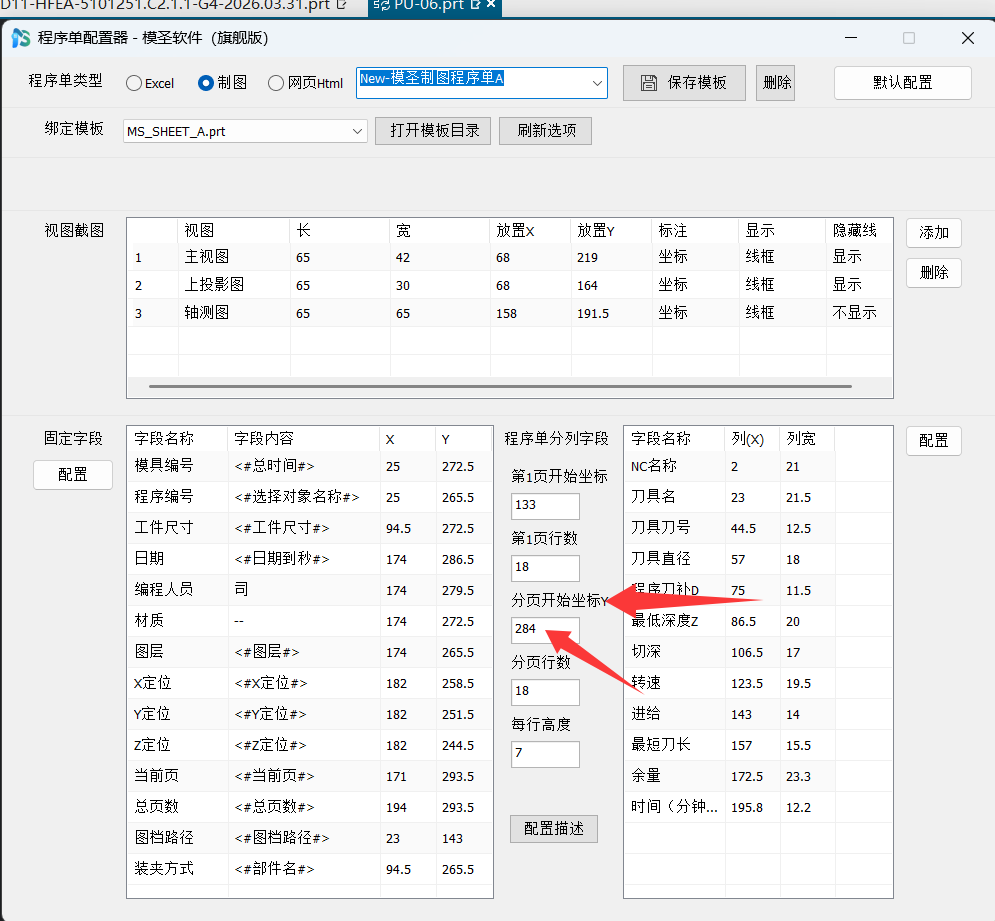Click the 打开模板目录 button

(x=433, y=131)
